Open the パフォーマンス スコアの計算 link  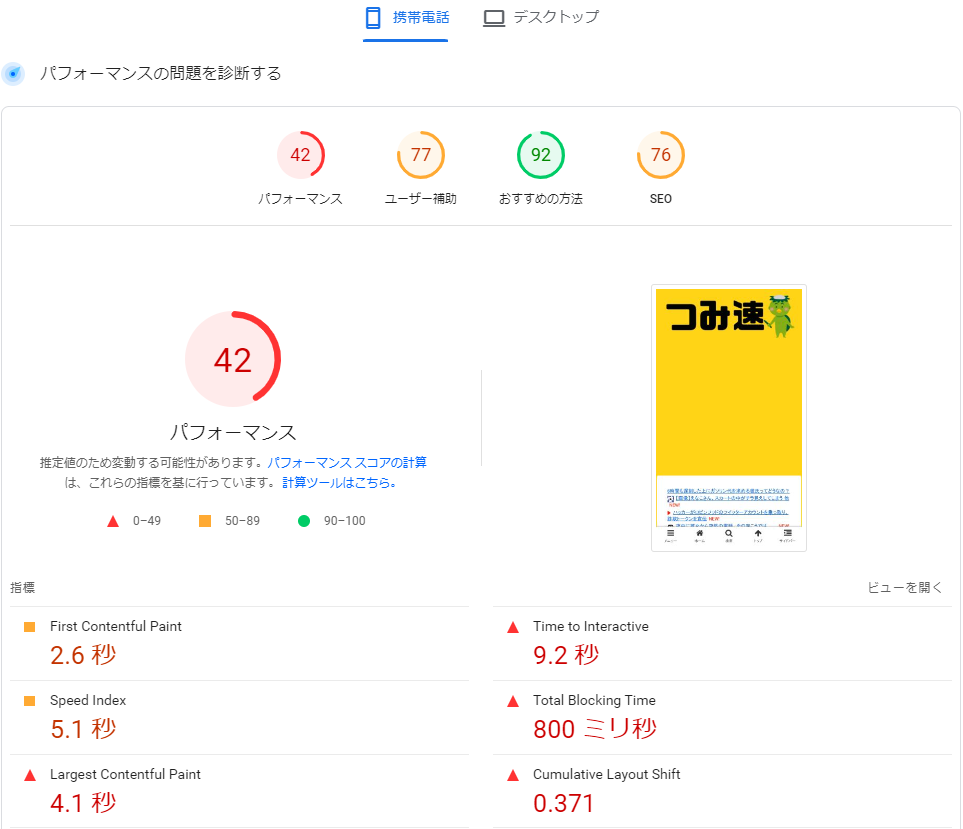point(347,462)
